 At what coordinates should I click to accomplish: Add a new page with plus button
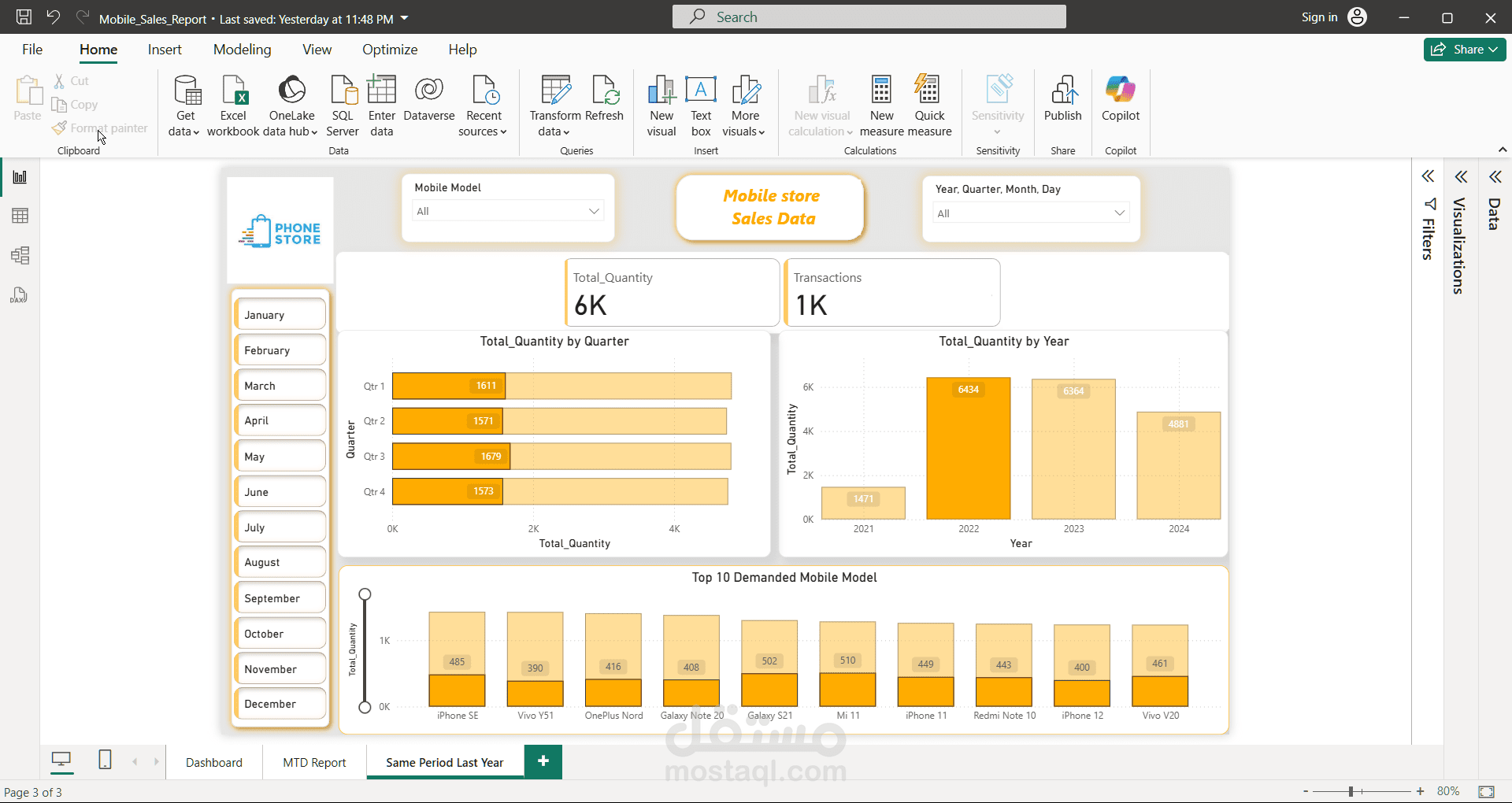[543, 761]
